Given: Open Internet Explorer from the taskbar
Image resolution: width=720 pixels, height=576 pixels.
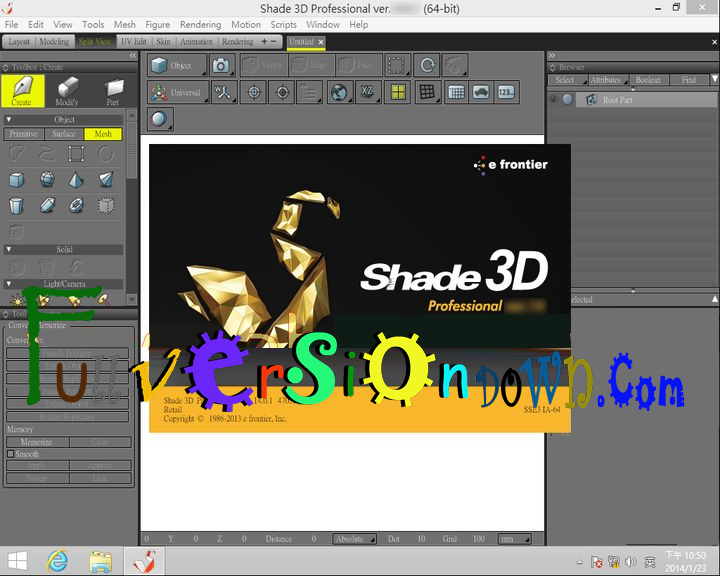Looking at the screenshot, I should click(x=57, y=561).
